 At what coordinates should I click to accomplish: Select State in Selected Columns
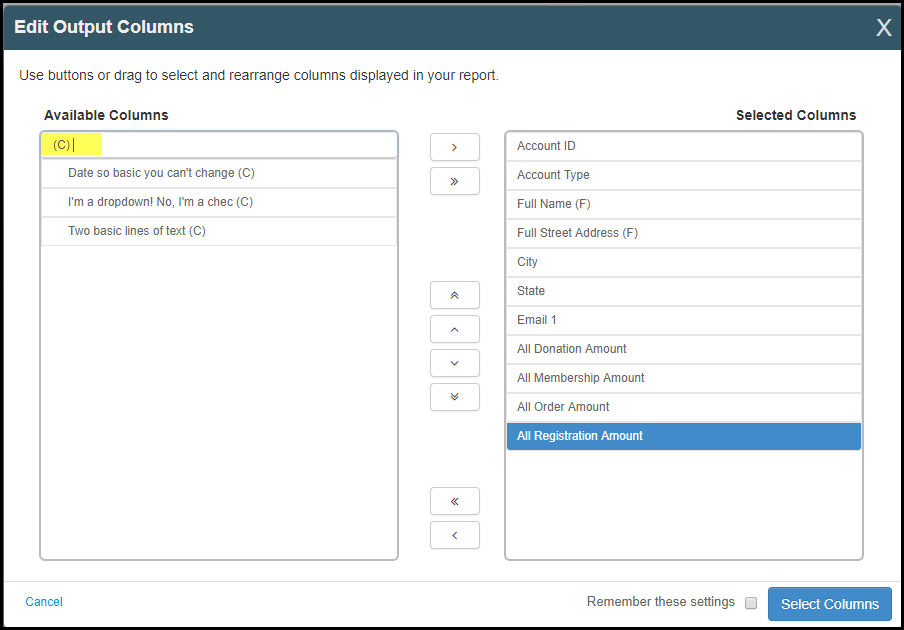684,291
